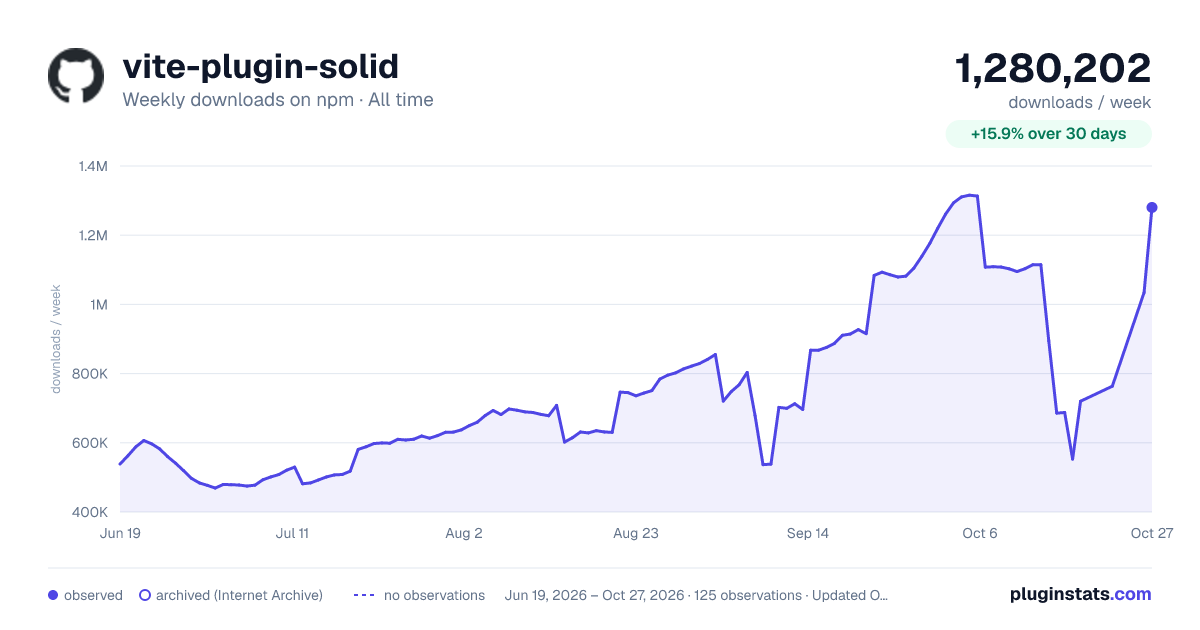The width and height of the screenshot is (1200, 630).
Task: Click the 'downloads / week' label under the total
Action: 1080,102
